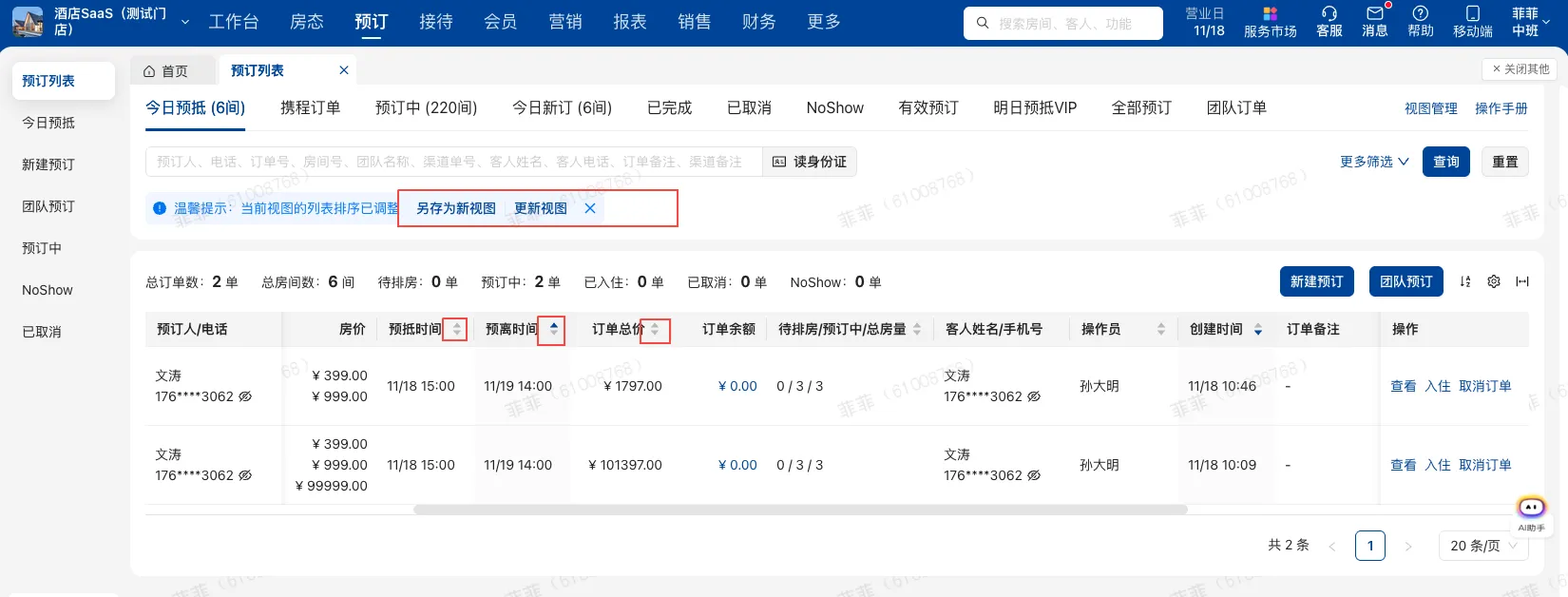Click the hotel logo thumbnail
Image resolution: width=1568 pixels, height=597 pixels.
tap(28, 22)
